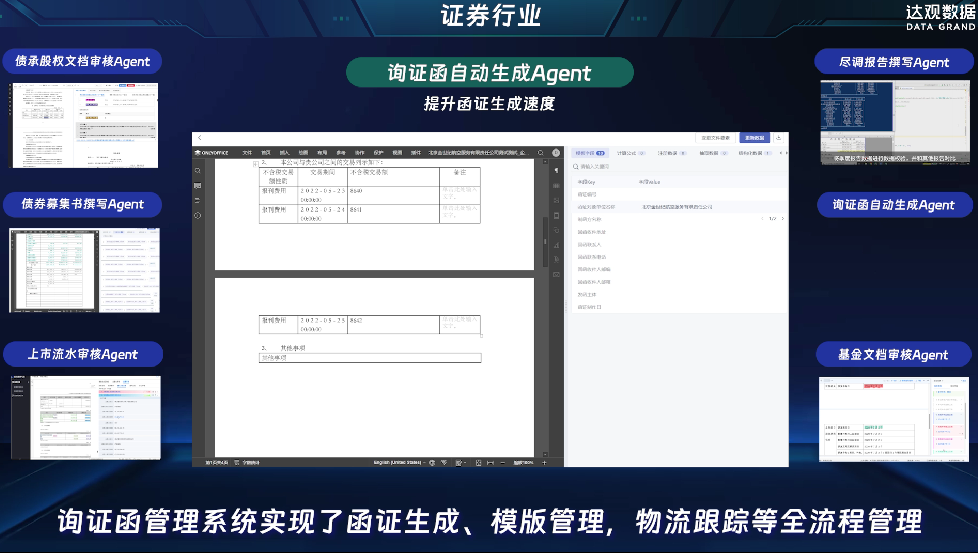Click the search magnifier in ONLYOFFICE header
The image size is (978, 553).
coord(541,153)
